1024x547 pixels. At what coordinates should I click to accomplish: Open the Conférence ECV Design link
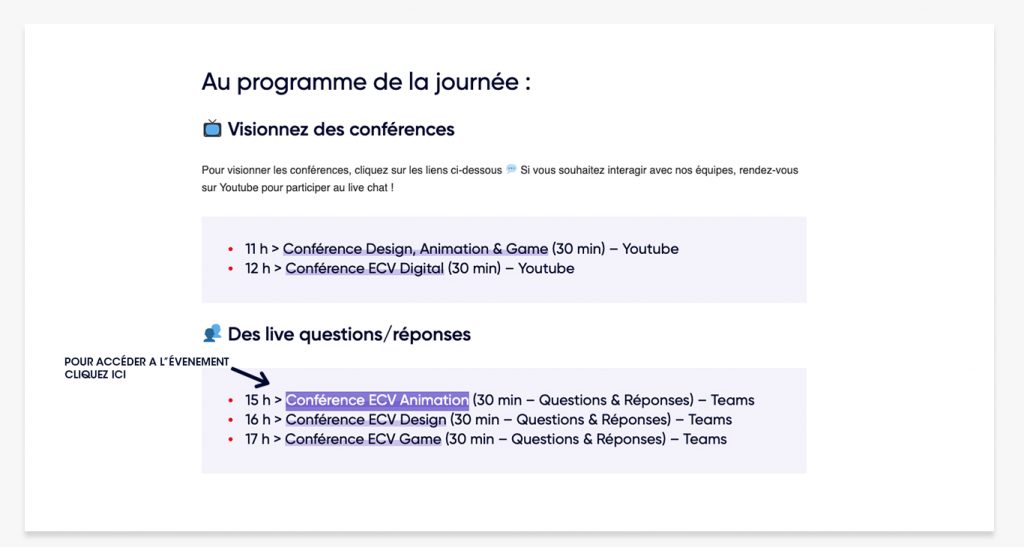[x=366, y=420]
